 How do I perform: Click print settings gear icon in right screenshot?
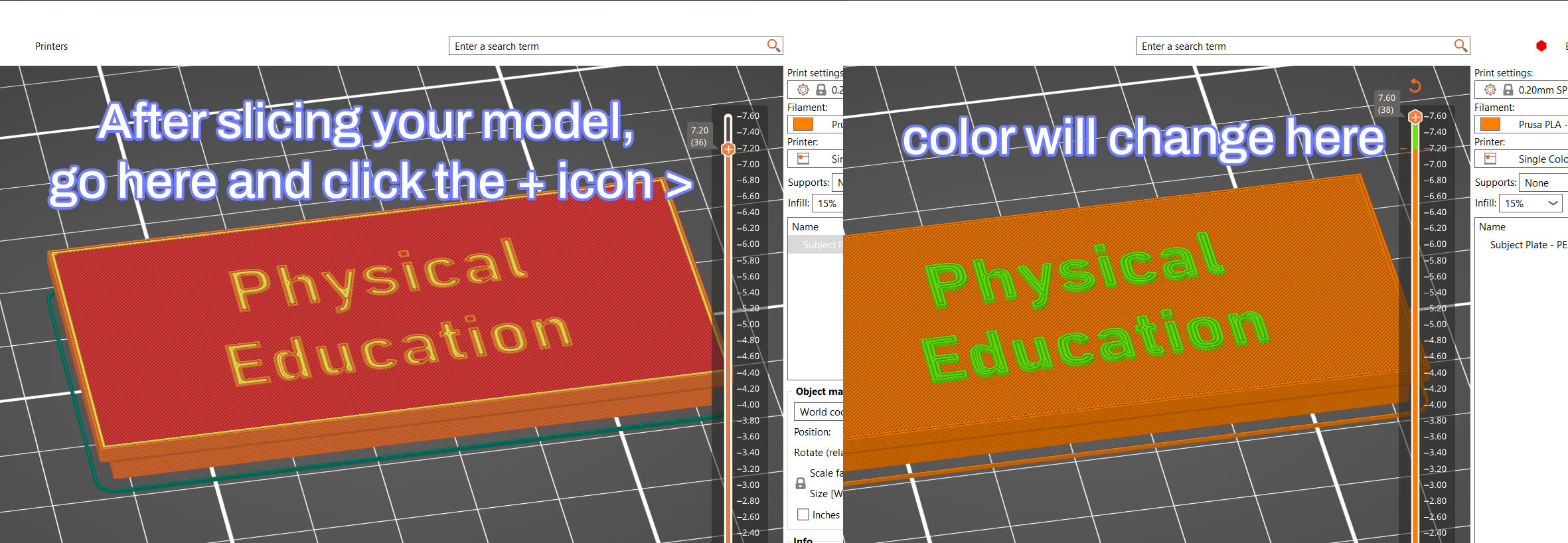point(1490,90)
